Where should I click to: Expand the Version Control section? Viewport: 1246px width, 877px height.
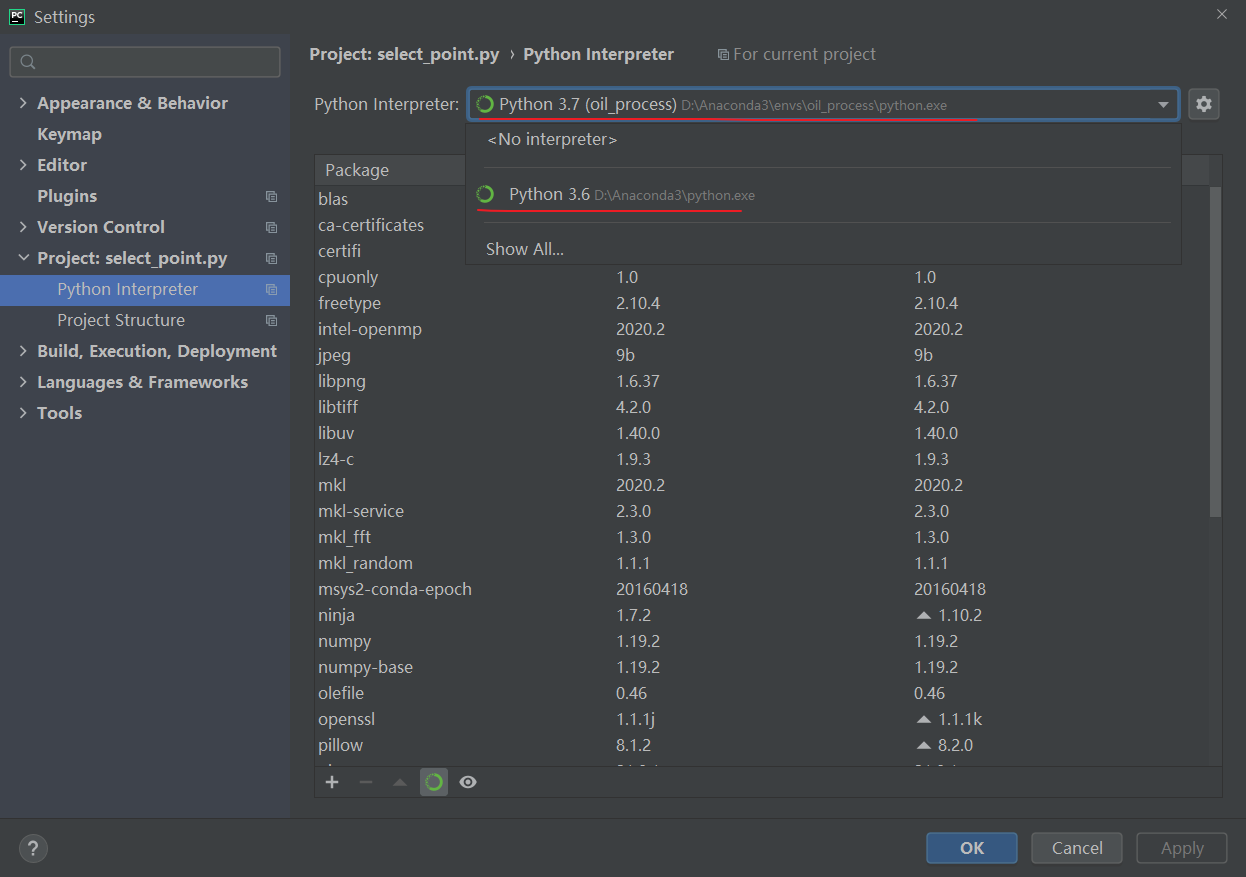tap(24, 227)
